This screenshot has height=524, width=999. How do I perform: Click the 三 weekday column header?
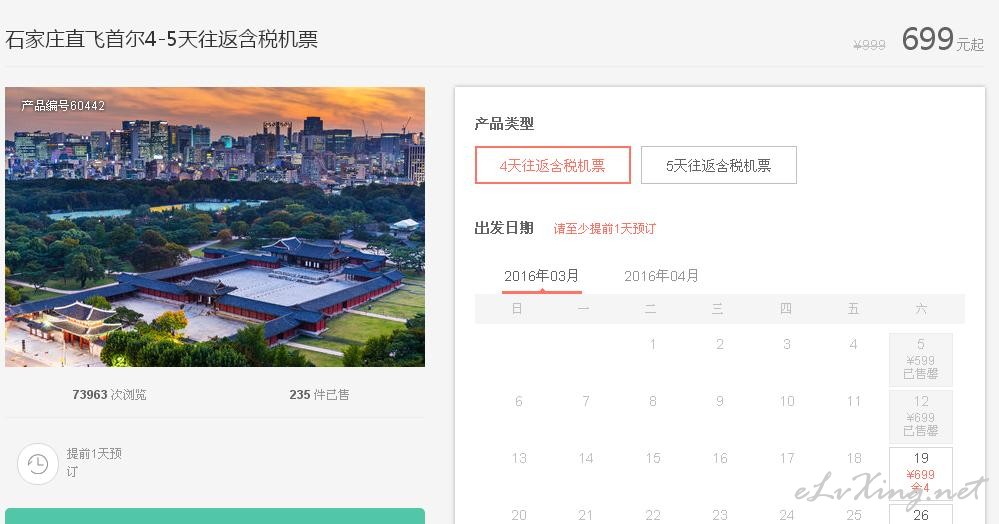tap(717, 309)
